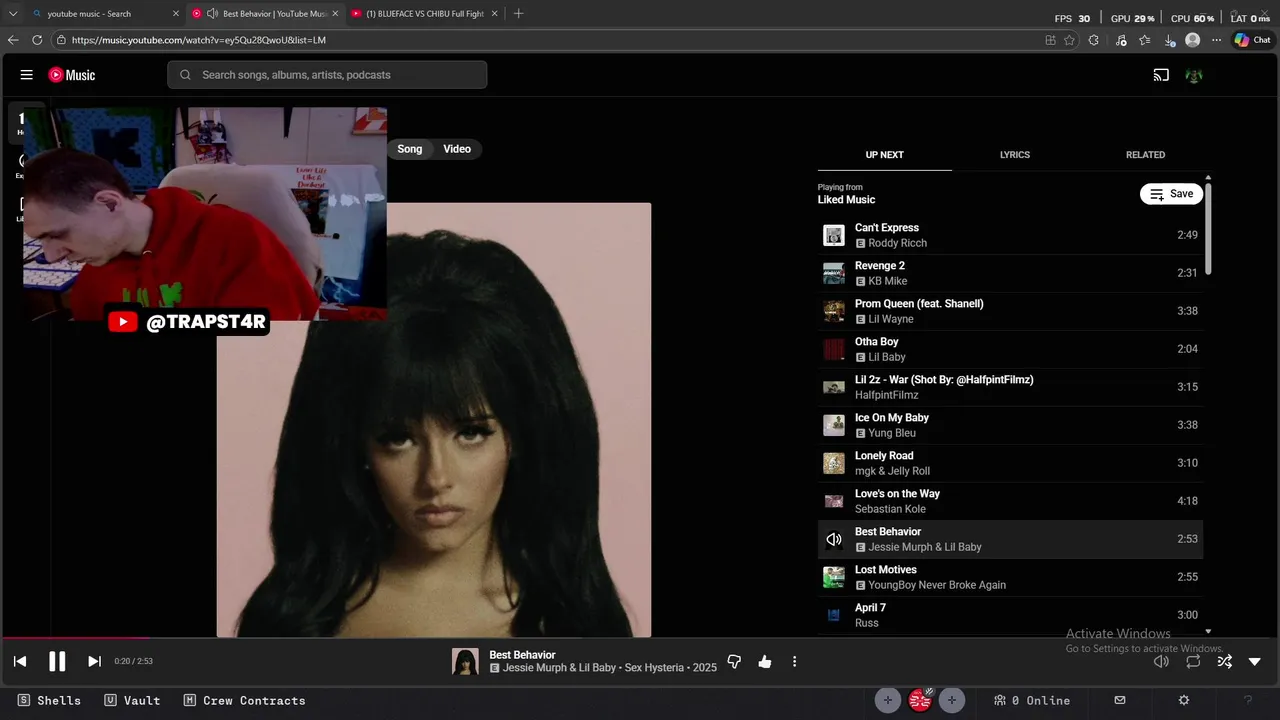Open the Jessie Murph & Lil Baby artist link
1280x720 pixels.
click(559, 668)
